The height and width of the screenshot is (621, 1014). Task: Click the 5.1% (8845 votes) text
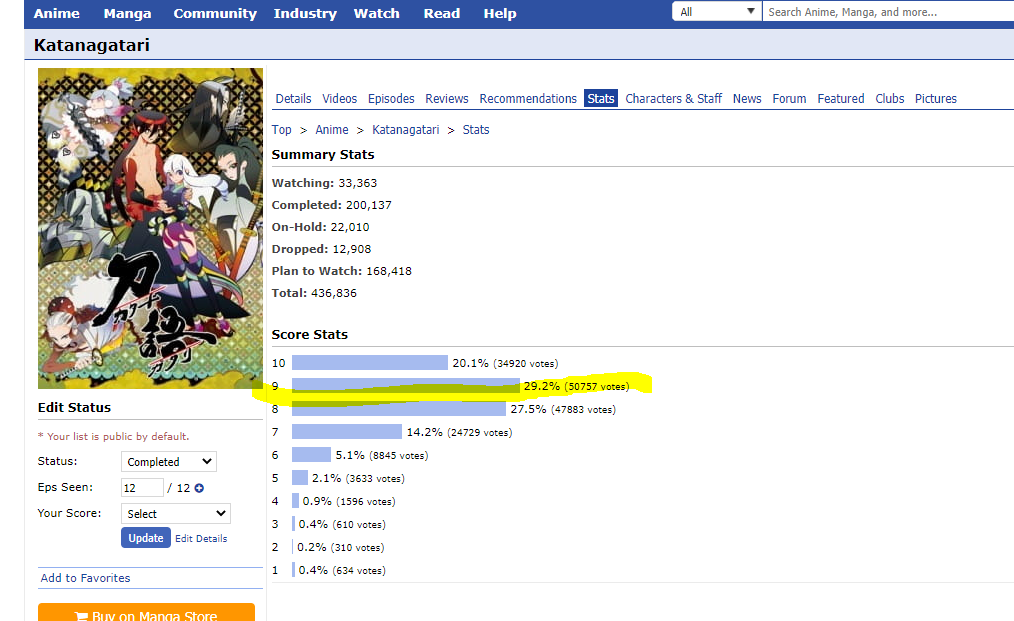click(382, 455)
